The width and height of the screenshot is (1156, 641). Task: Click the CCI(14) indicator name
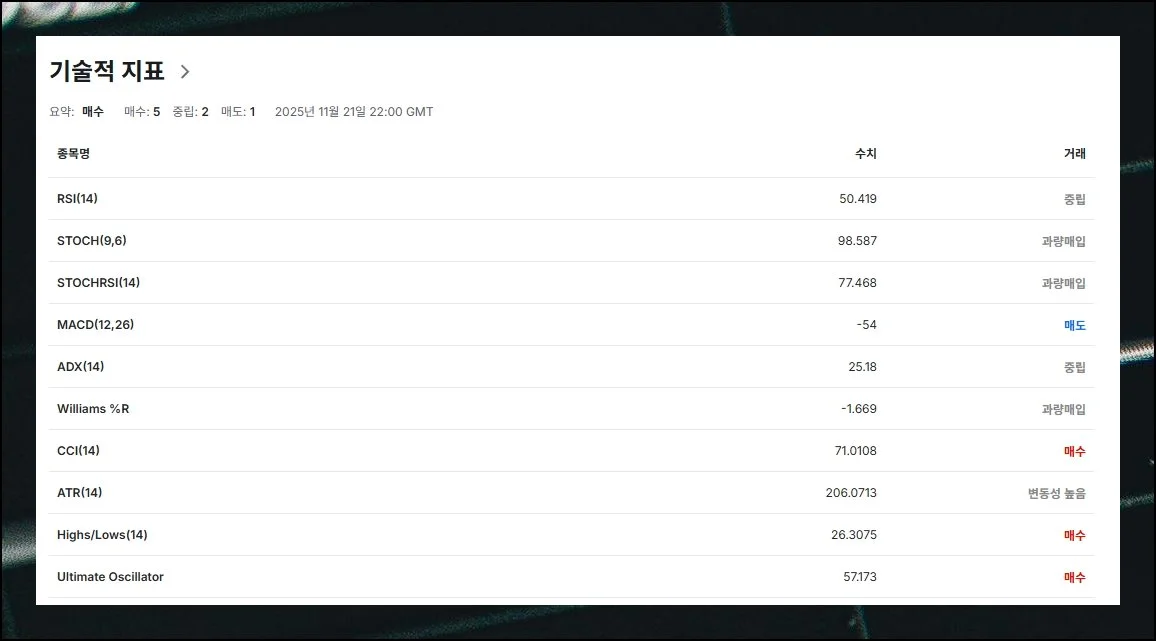pyautogui.click(x=79, y=451)
